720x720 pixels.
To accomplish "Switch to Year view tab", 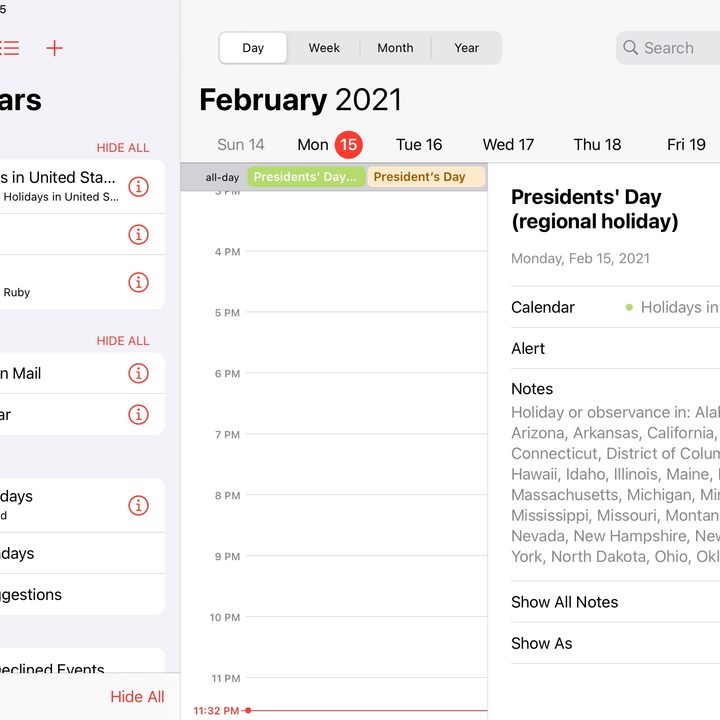I will point(467,48).
